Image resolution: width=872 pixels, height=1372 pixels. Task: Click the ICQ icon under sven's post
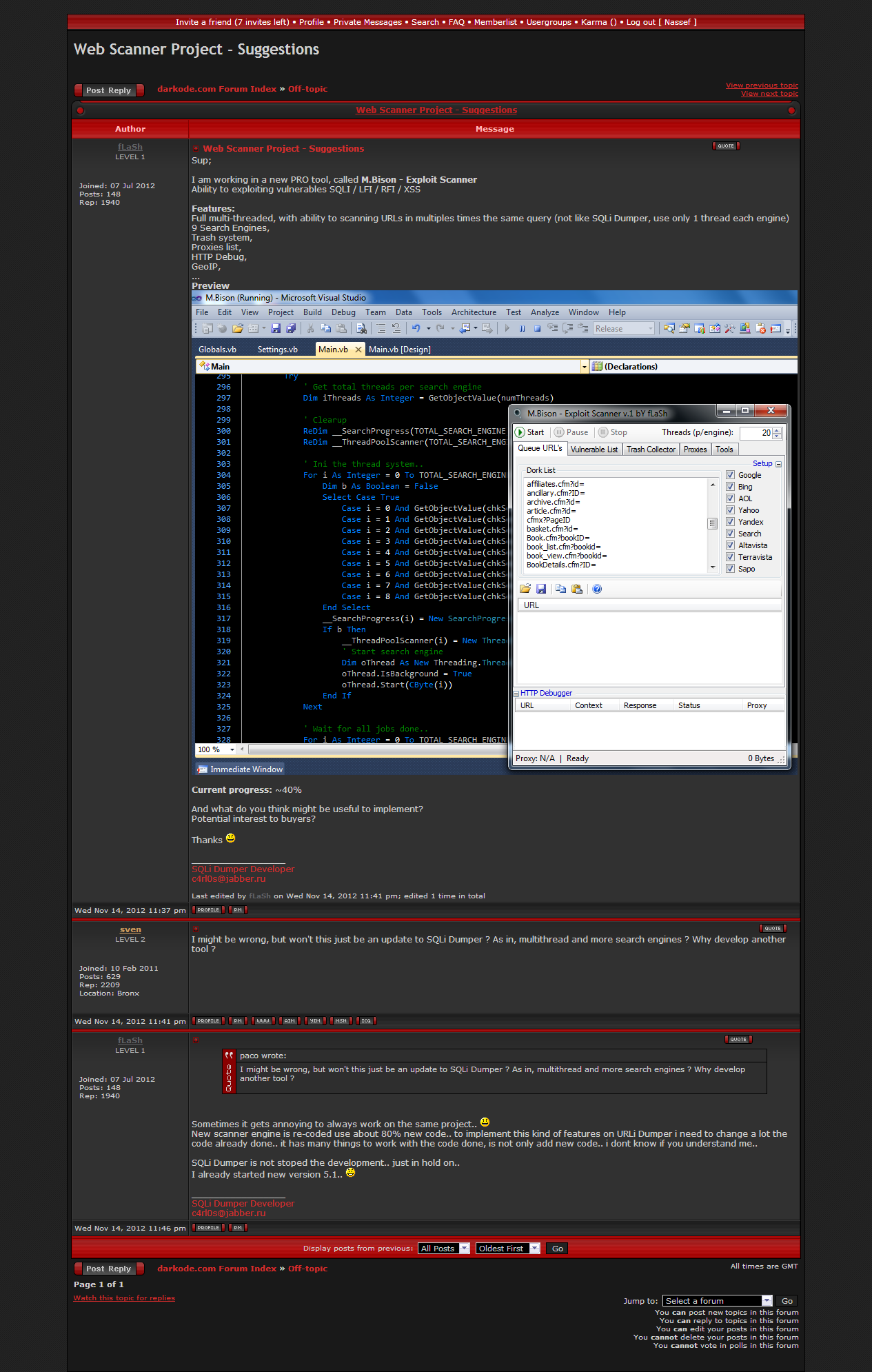click(366, 1021)
